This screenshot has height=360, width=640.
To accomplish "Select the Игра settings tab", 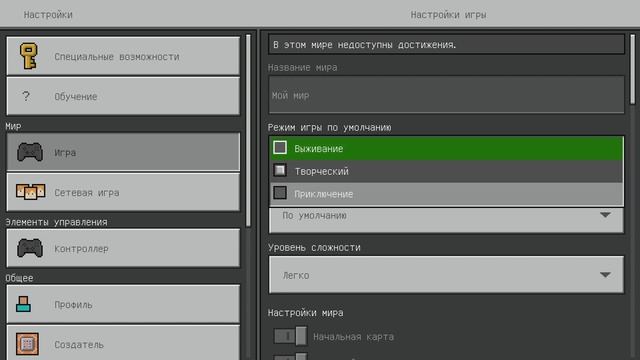I will 123,152.
